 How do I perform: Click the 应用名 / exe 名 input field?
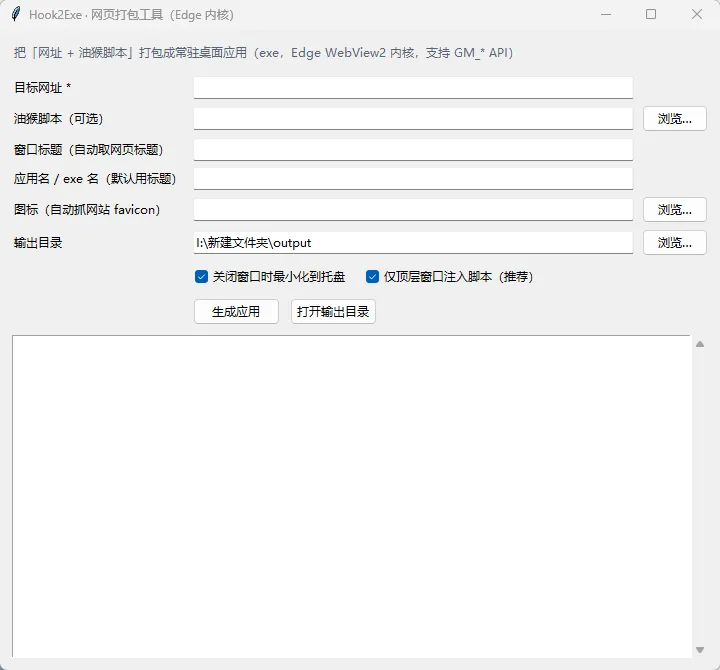(x=413, y=179)
